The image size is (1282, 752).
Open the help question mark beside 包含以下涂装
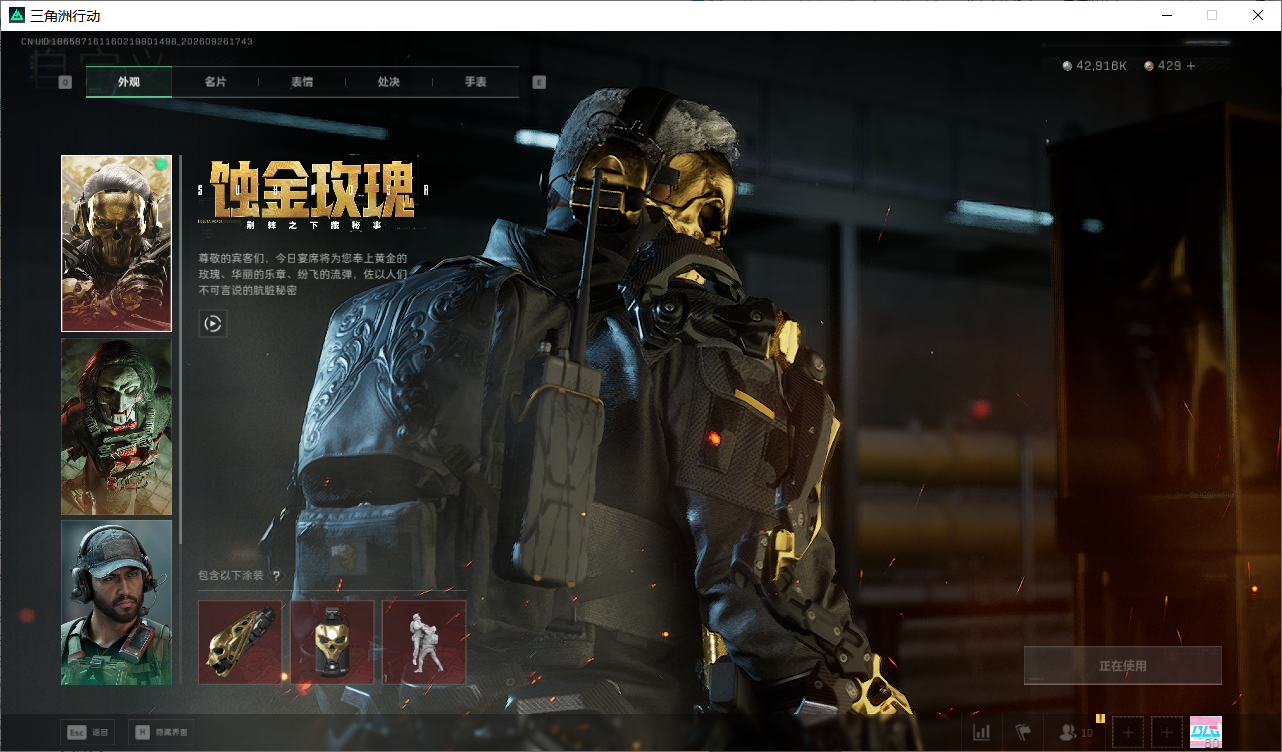(276, 576)
